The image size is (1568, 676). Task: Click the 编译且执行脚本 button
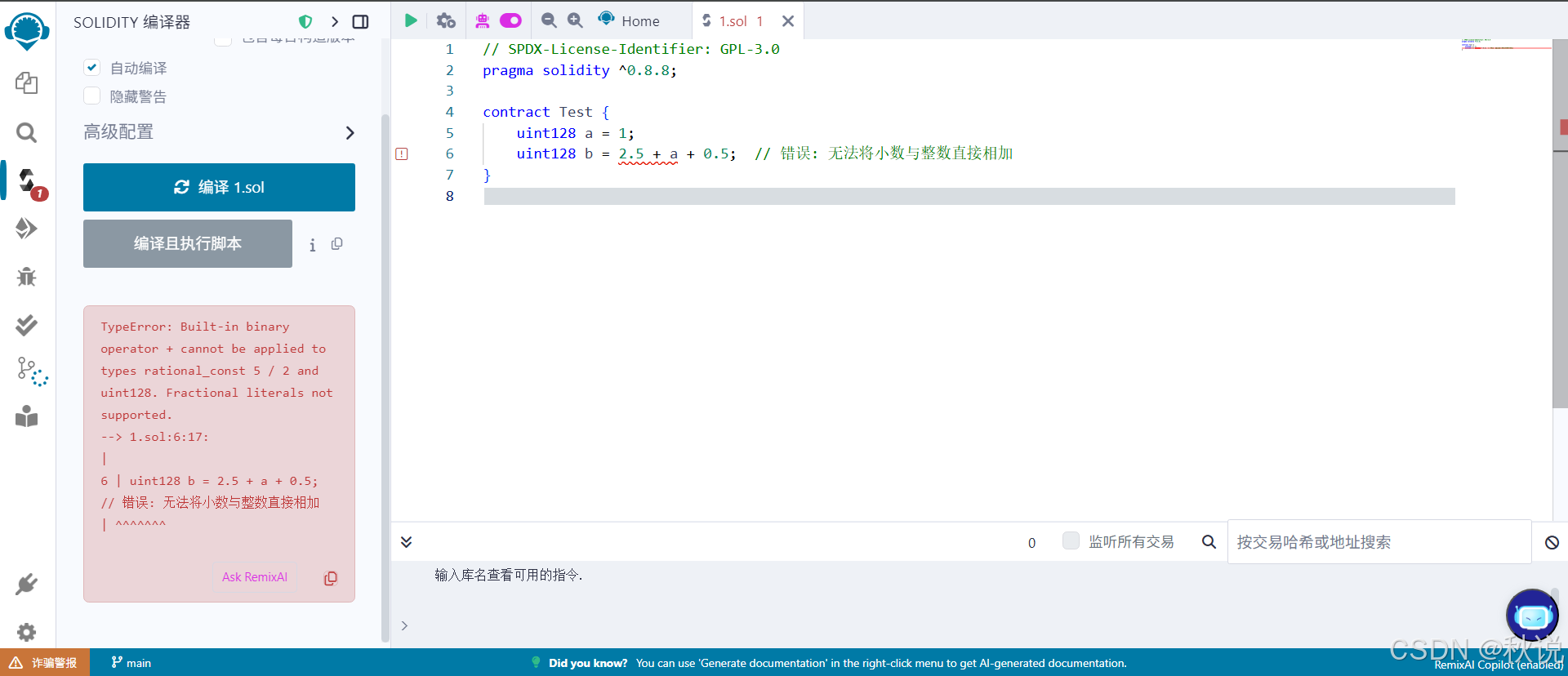pyautogui.click(x=188, y=243)
